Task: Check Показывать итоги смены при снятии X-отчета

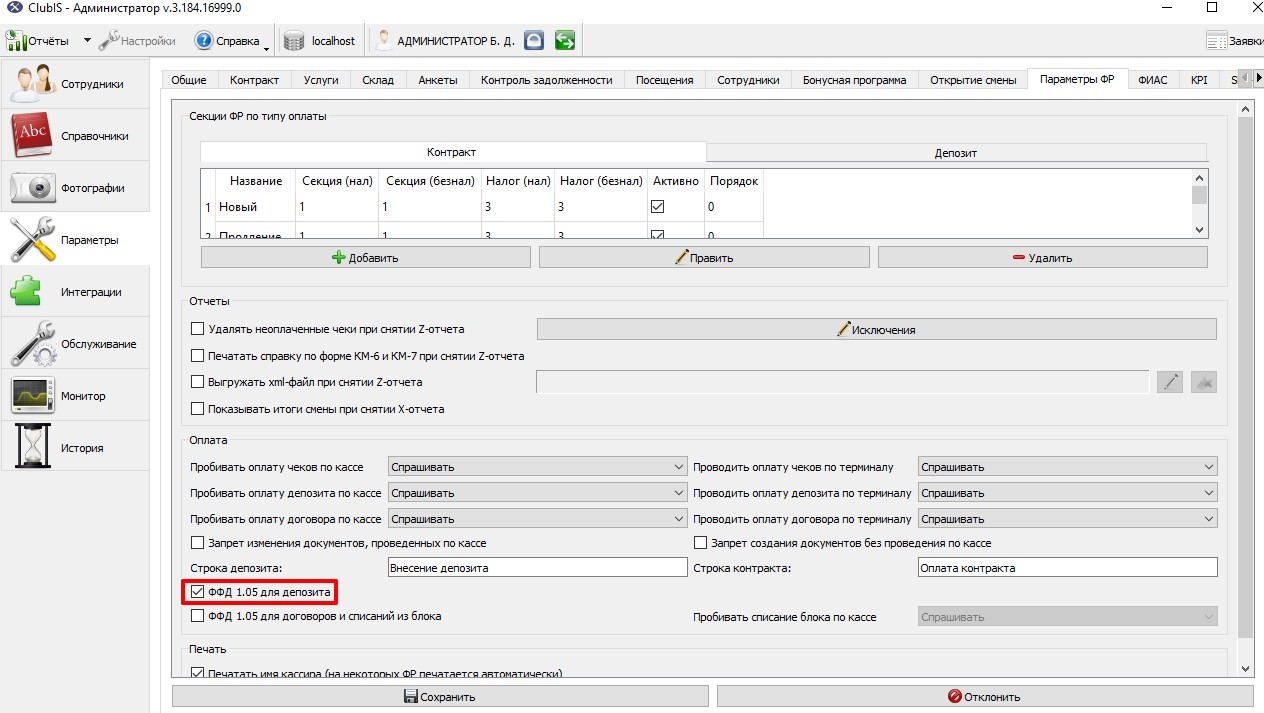Action: pyautogui.click(x=197, y=409)
